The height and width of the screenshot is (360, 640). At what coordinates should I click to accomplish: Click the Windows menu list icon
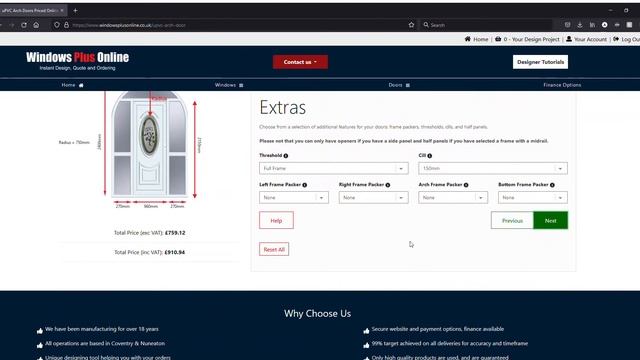click(x=241, y=85)
